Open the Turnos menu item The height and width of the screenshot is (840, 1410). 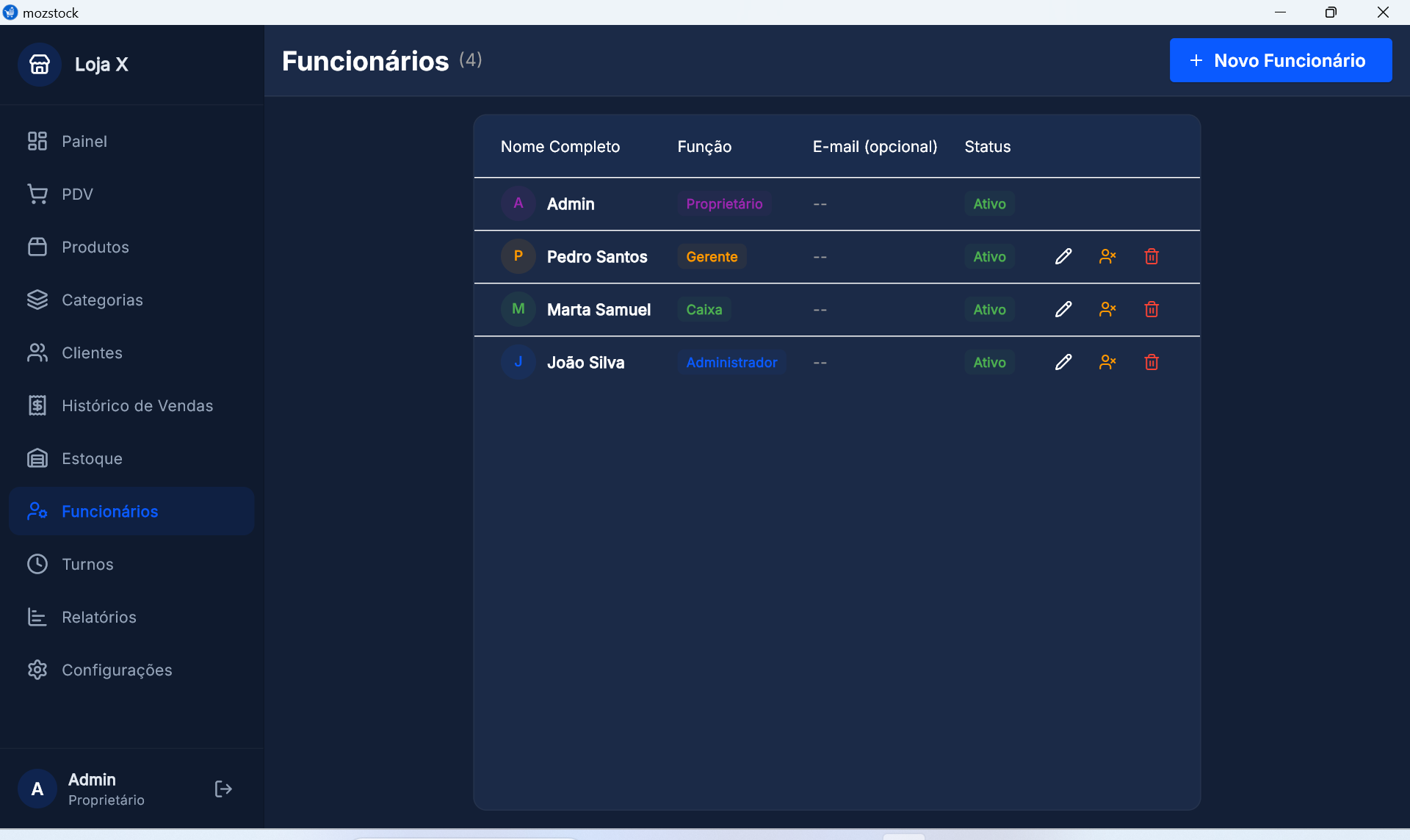(x=87, y=564)
